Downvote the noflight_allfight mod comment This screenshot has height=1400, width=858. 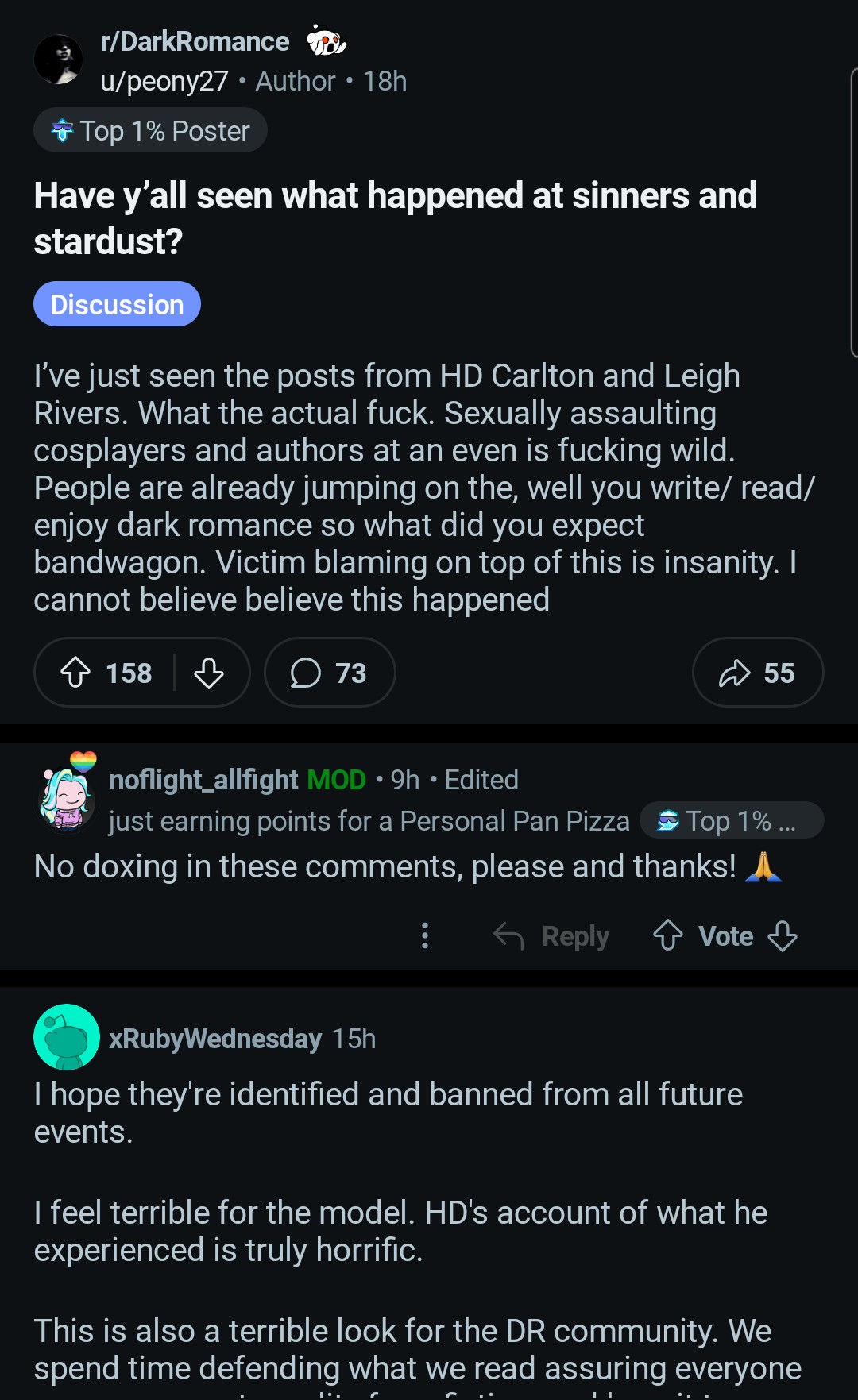coord(783,935)
